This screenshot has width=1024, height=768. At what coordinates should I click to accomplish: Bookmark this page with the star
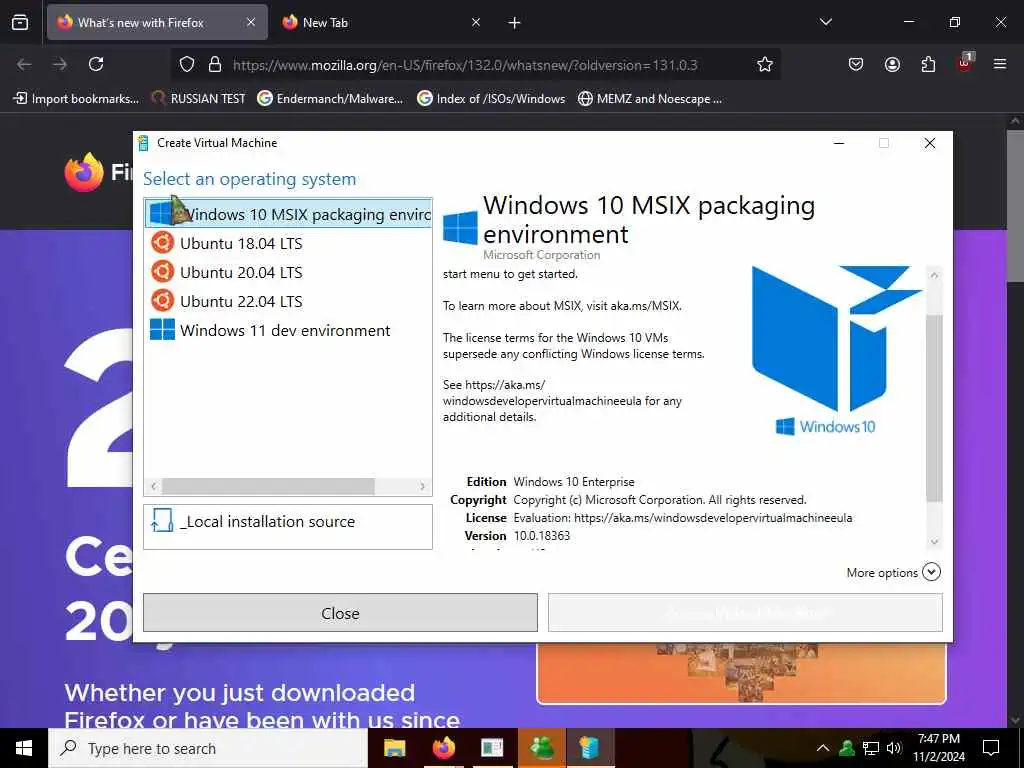click(x=765, y=64)
